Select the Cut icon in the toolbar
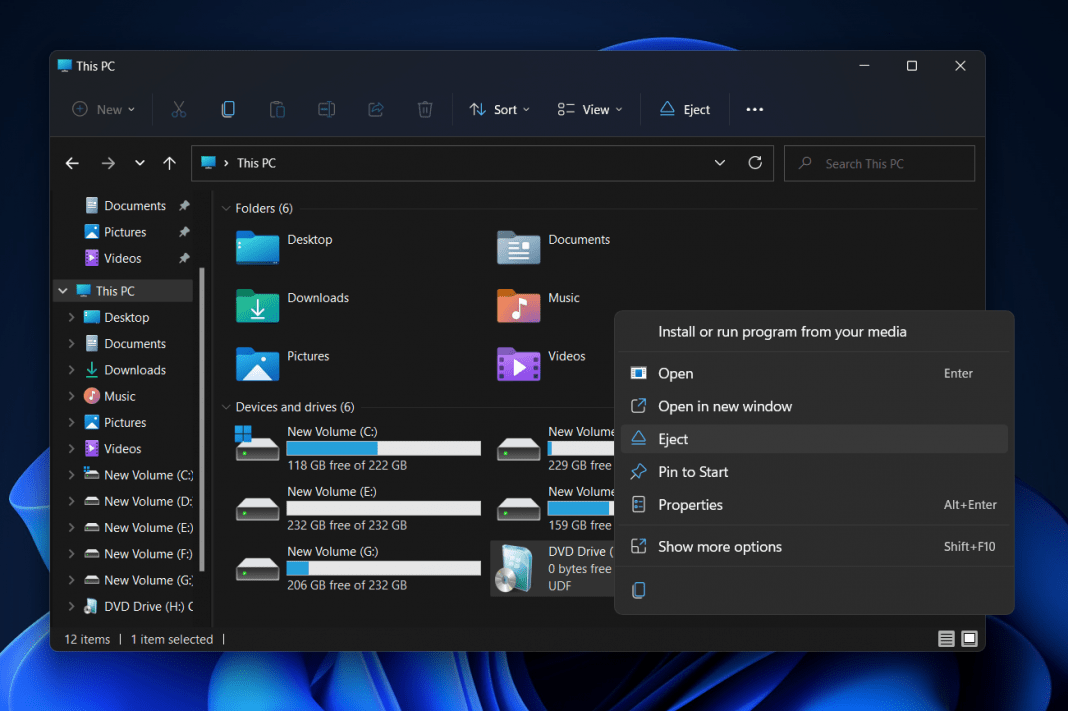Image resolution: width=1068 pixels, height=711 pixels. point(178,109)
